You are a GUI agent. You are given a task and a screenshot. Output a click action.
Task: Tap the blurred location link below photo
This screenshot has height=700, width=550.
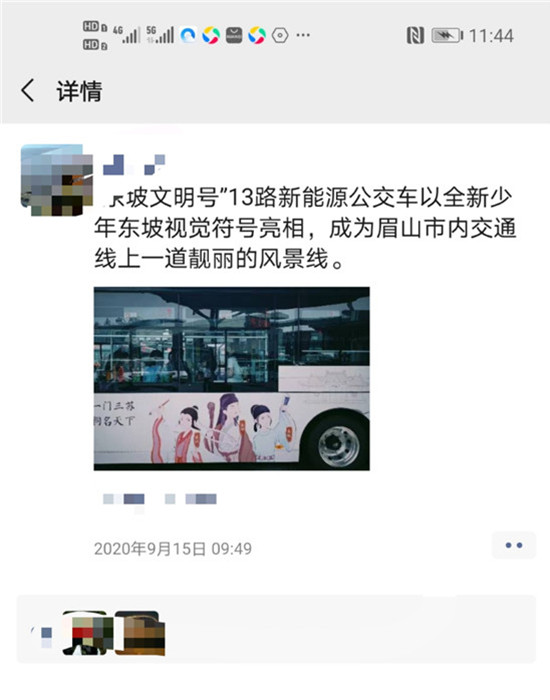click(160, 500)
